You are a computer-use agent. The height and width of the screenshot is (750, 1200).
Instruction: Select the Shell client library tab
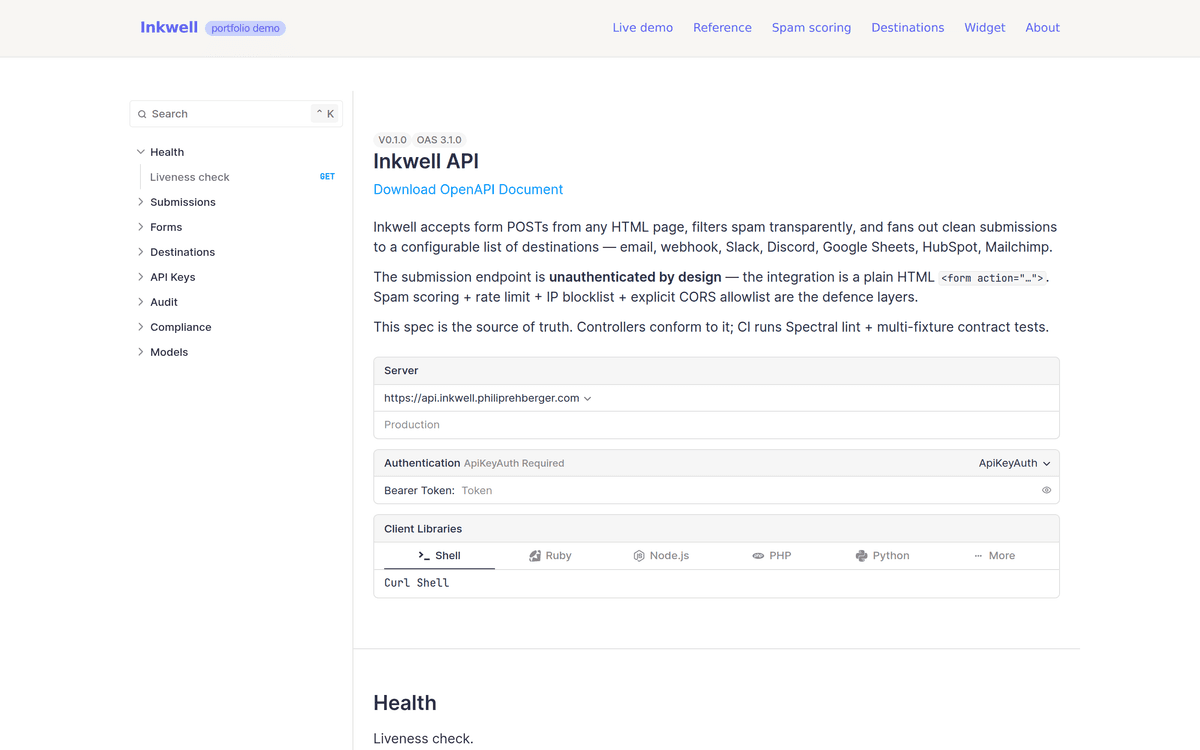tap(439, 556)
